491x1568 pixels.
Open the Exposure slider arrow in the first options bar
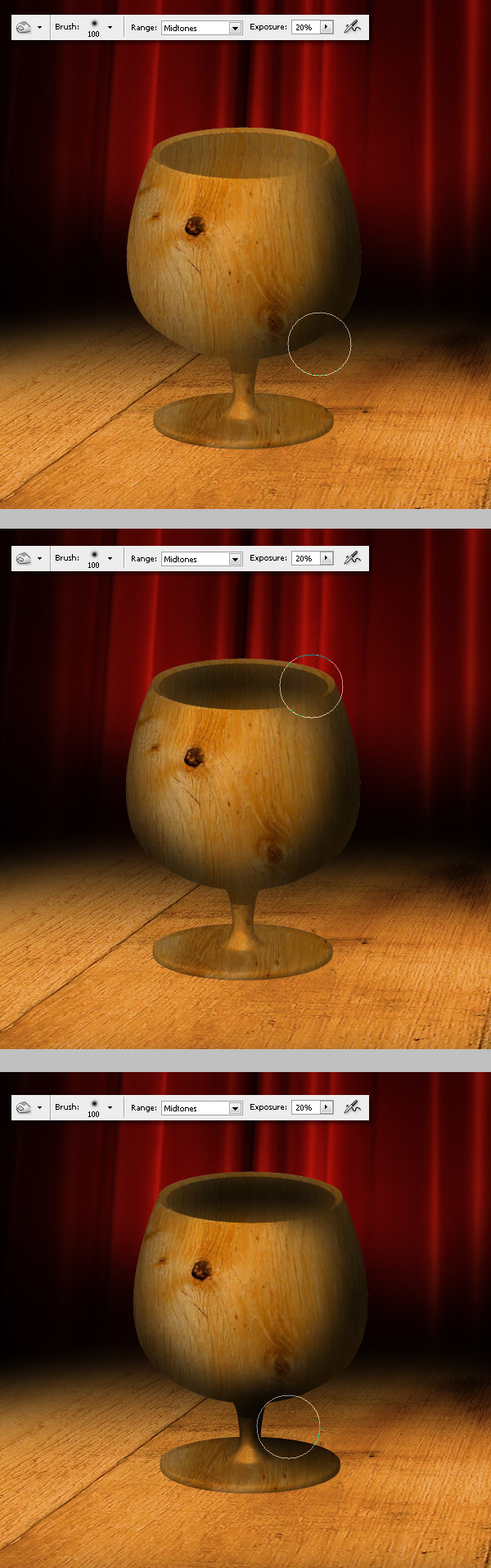[x=327, y=27]
